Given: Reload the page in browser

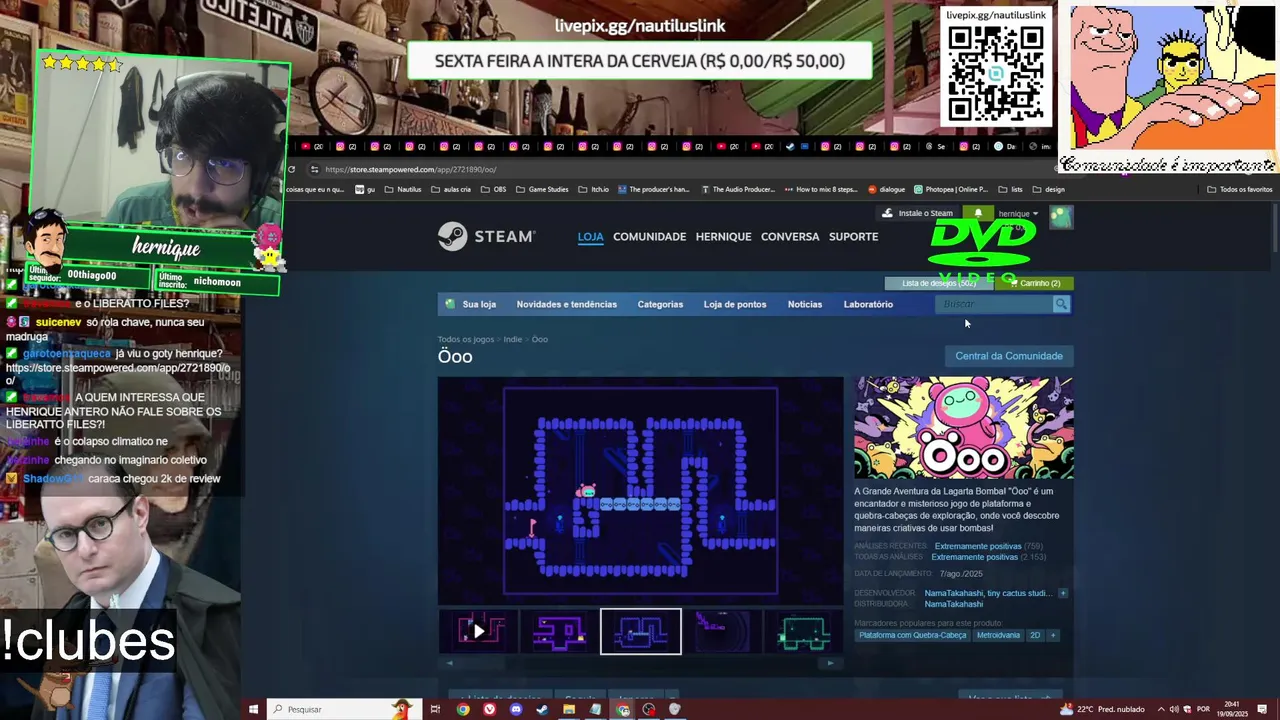Looking at the screenshot, I should (x=291, y=169).
